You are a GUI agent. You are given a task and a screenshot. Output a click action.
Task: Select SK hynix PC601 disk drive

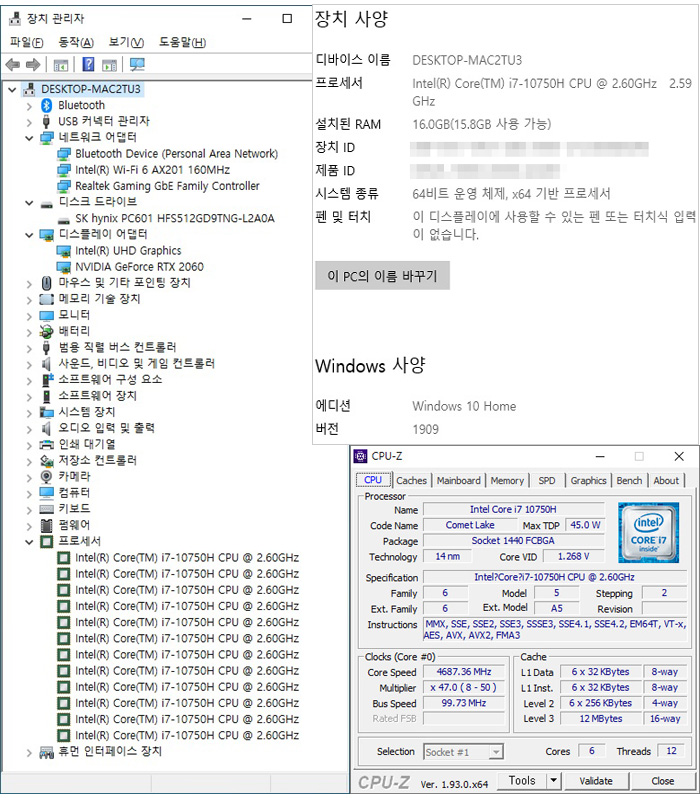[x=175, y=218]
